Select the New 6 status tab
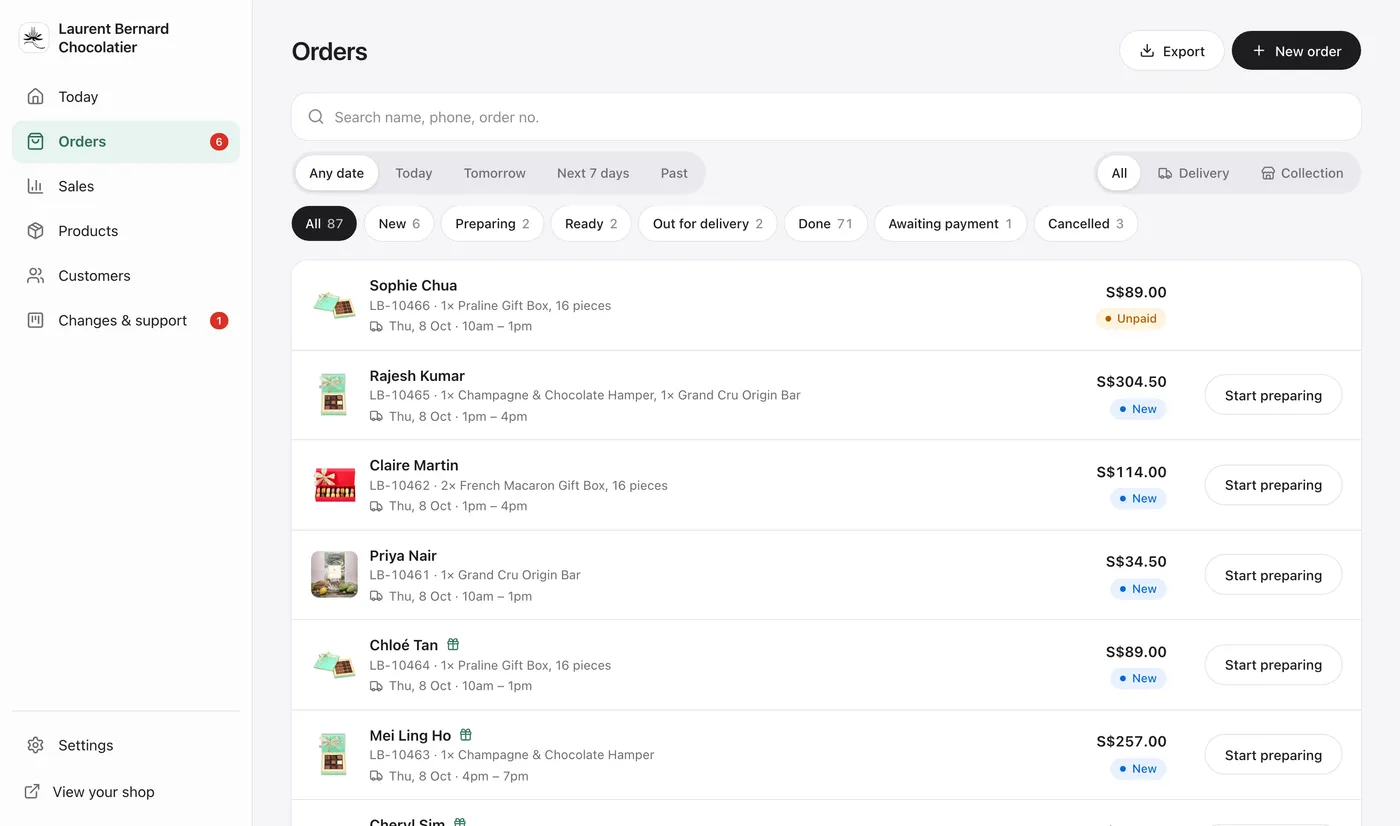The image size is (1400, 826). tap(399, 224)
